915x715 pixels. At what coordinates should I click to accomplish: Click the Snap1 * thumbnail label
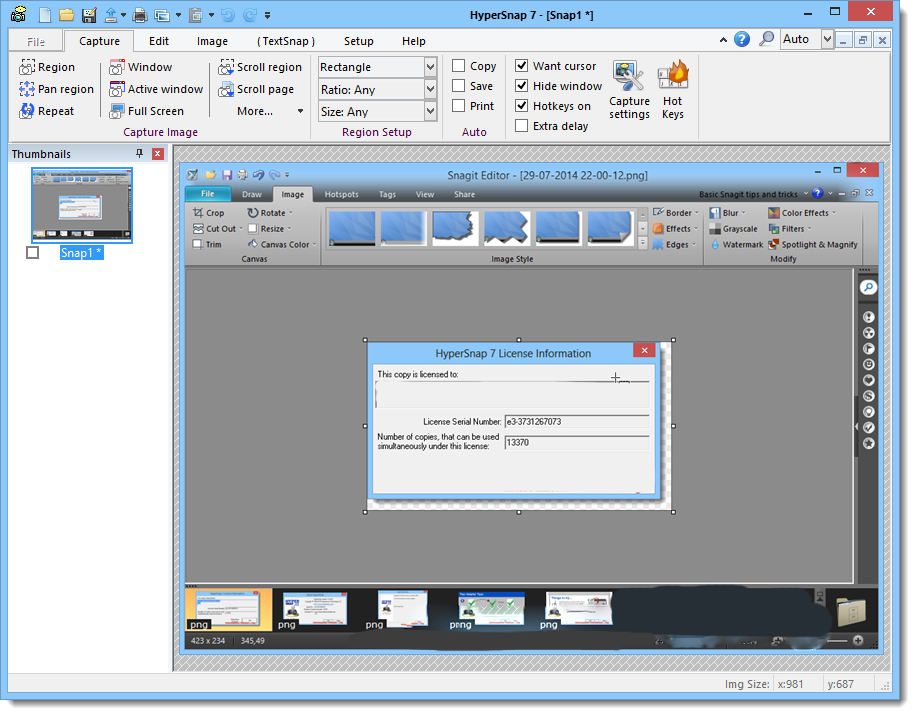(82, 253)
